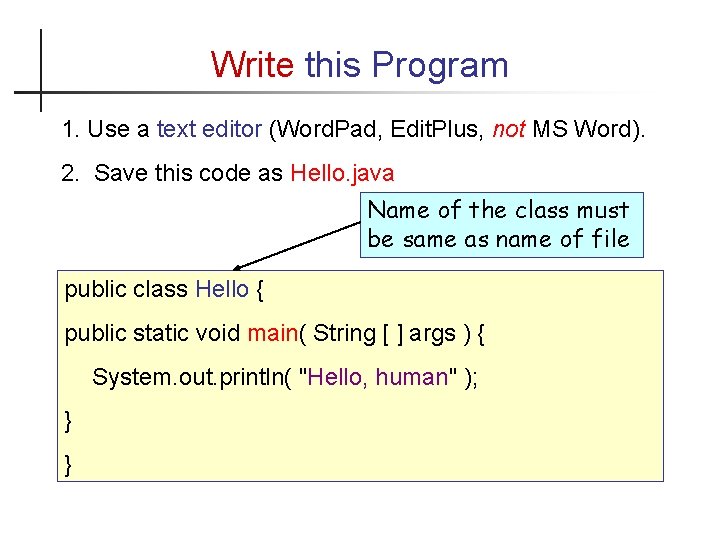Click the red method name "main"
Image resolution: width=720 pixels, height=540 pixels.
273,333
